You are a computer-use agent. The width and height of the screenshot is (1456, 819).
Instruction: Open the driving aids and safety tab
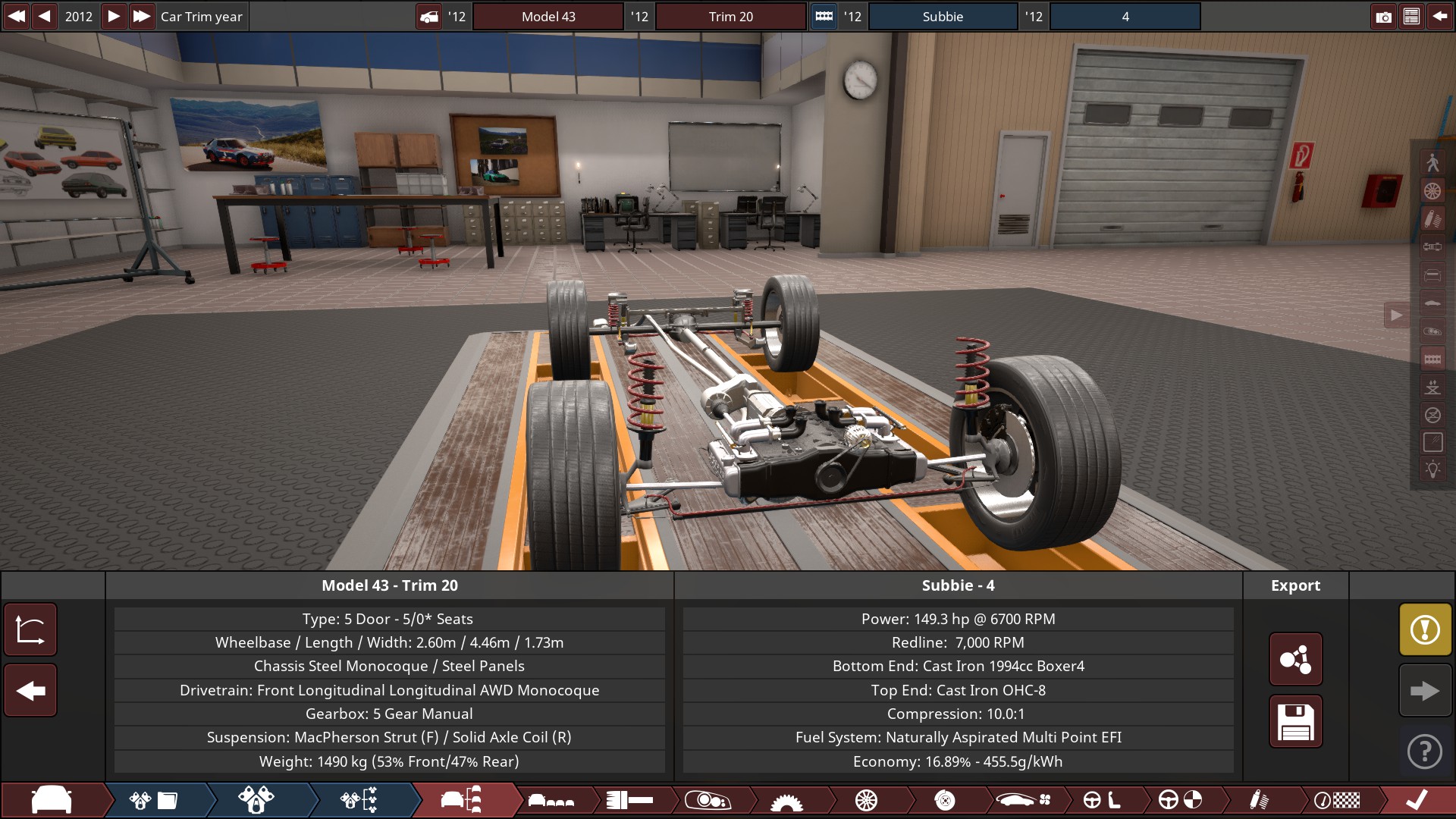1181,800
